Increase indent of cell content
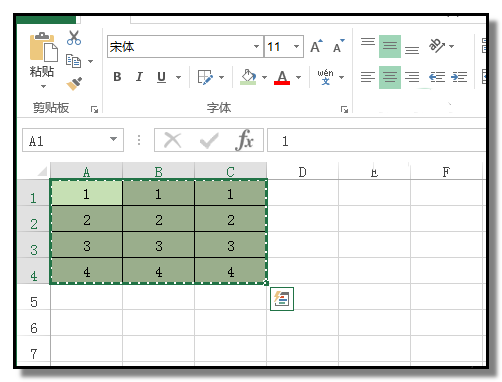Image resolution: width=502 pixels, height=382 pixels. click(x=459, y=77)
